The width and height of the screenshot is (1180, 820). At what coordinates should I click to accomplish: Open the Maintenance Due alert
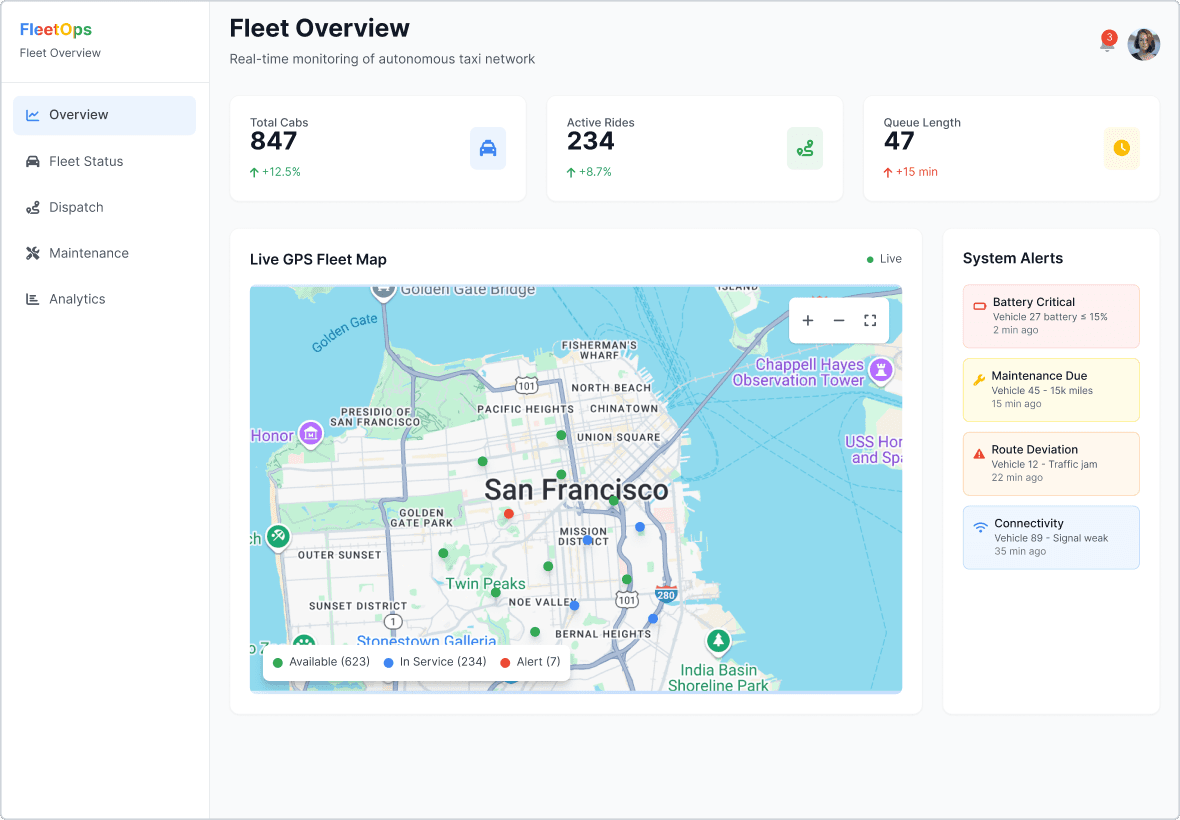tap(1051, 390)
